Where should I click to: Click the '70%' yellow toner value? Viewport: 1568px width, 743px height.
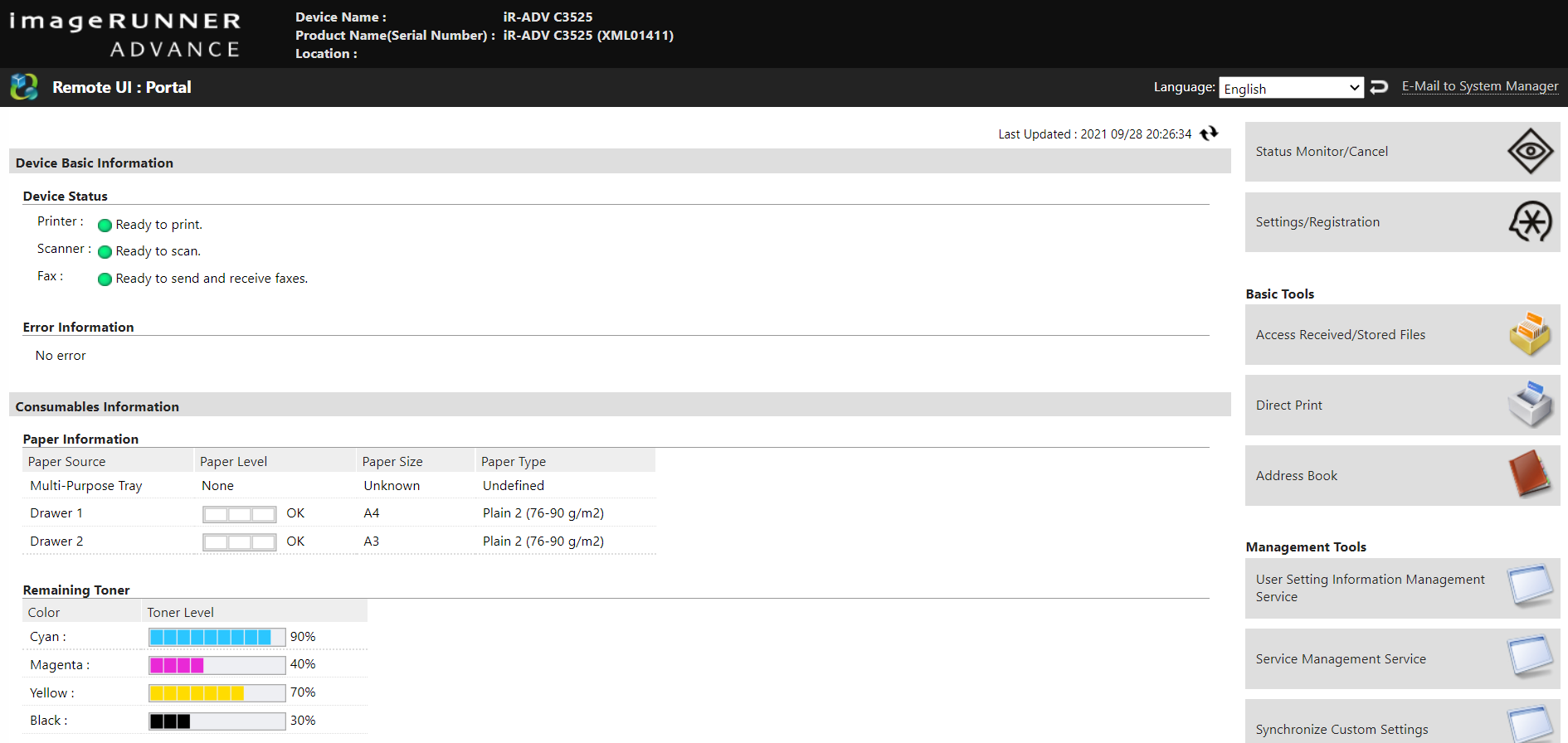coord(303,692)
